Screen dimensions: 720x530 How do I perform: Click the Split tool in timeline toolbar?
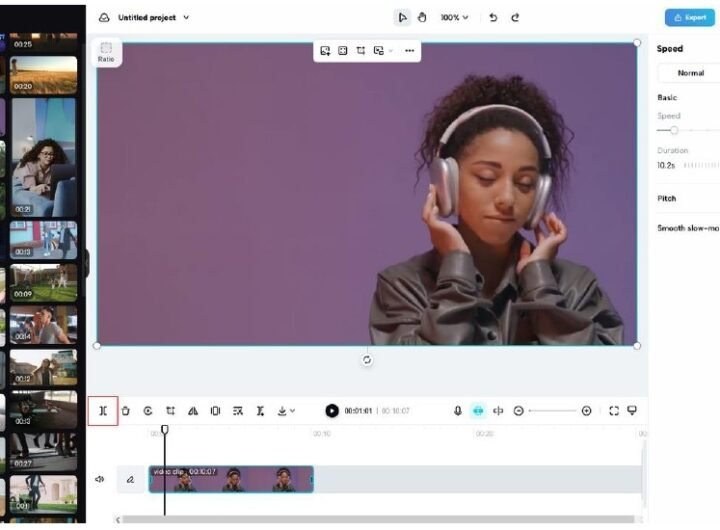pos(103,411)
